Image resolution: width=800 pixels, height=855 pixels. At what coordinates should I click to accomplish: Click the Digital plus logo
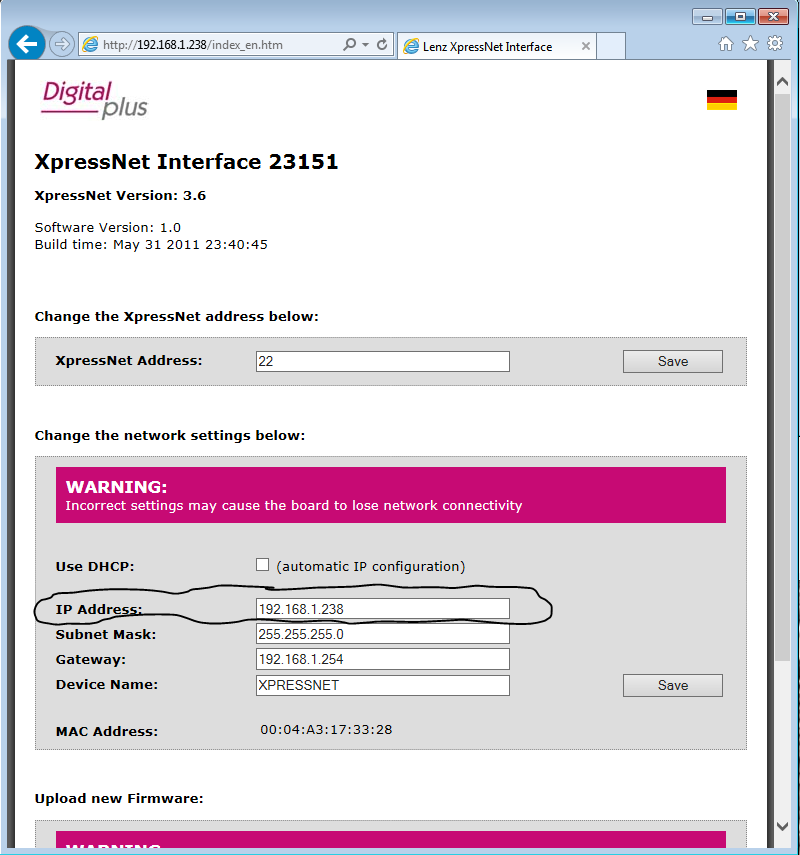94,98
